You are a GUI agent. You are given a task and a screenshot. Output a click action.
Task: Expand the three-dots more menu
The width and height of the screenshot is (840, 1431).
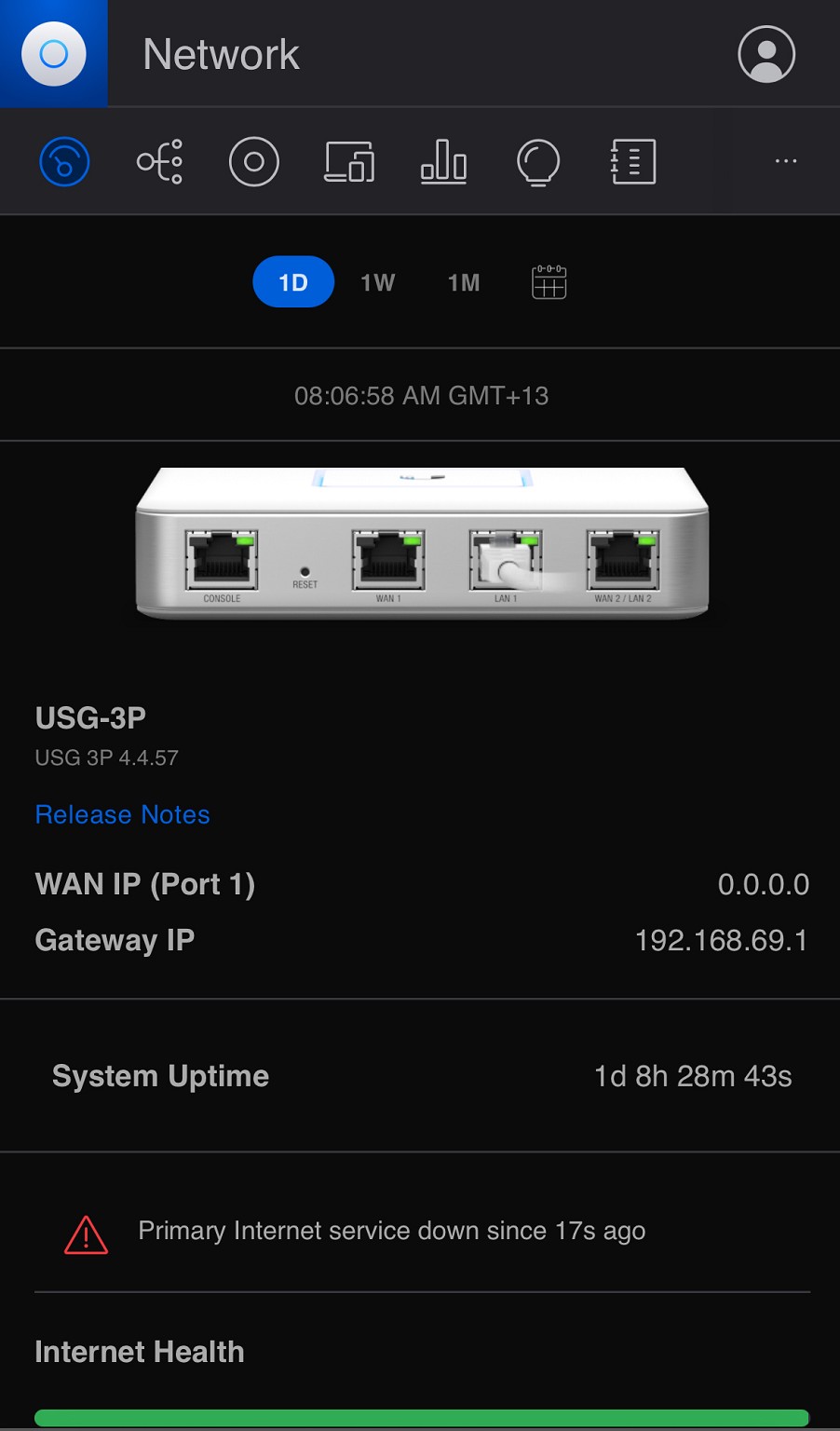(785, 161)
